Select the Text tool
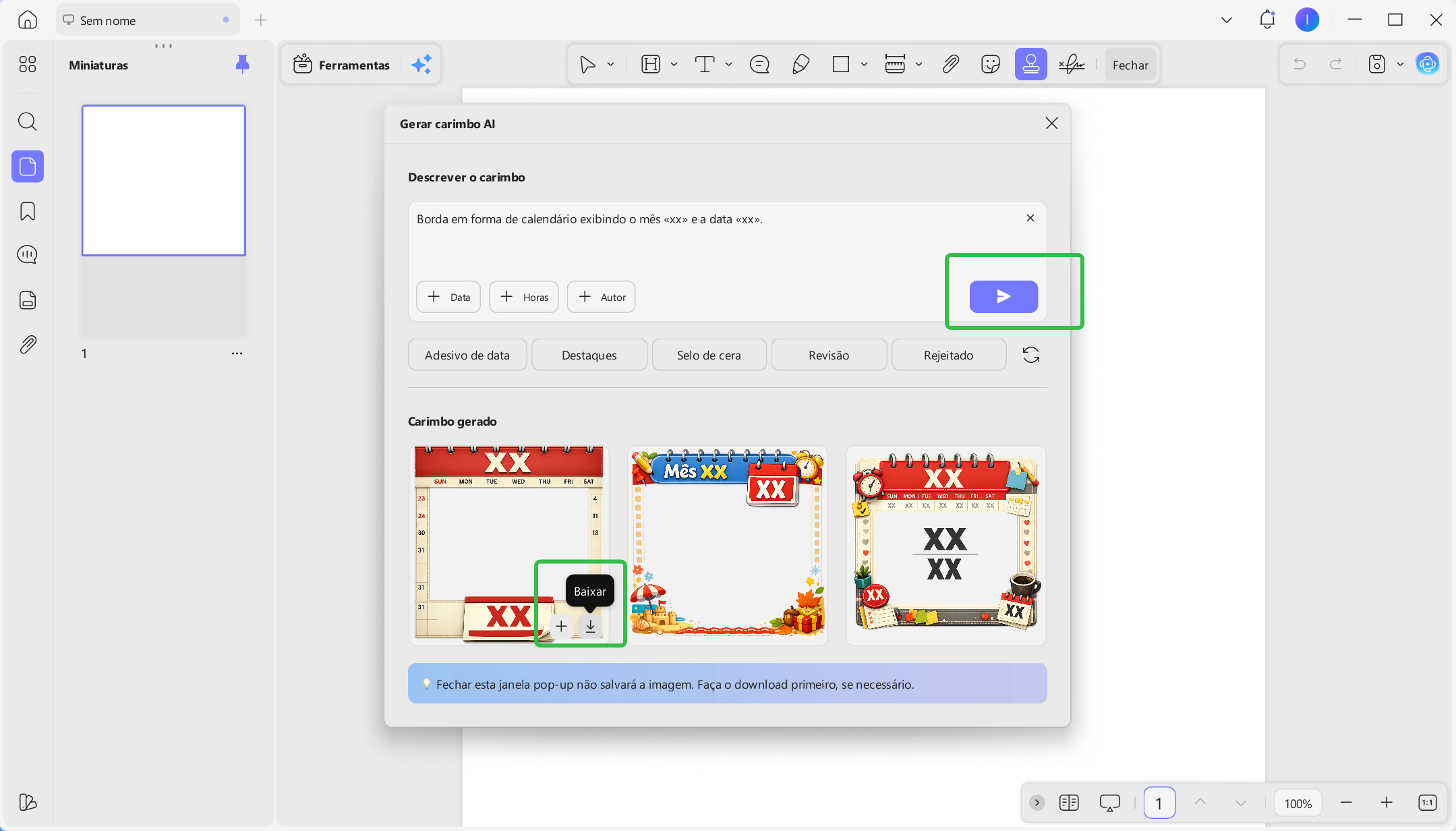The width and height of the screenshot is (1456, 831). (x=705, y=65)
